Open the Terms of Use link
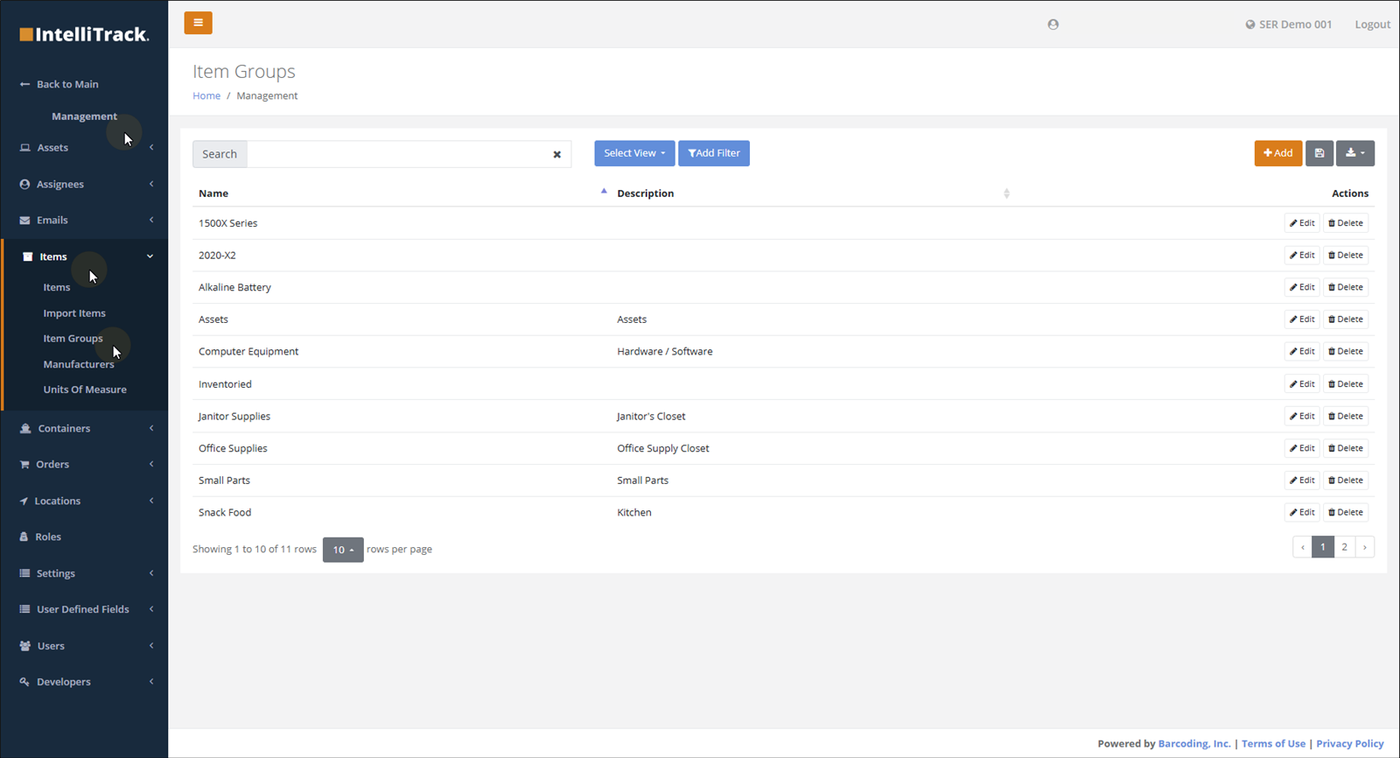This screenshot has width=1400, height=758. click(x=1273, y=744)
